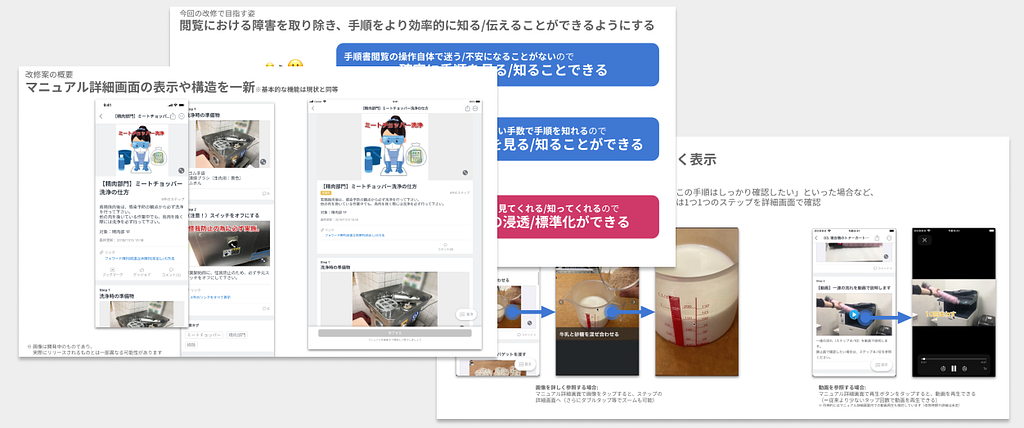Open the blue link in left phone mockup

(x=139, y=258)
